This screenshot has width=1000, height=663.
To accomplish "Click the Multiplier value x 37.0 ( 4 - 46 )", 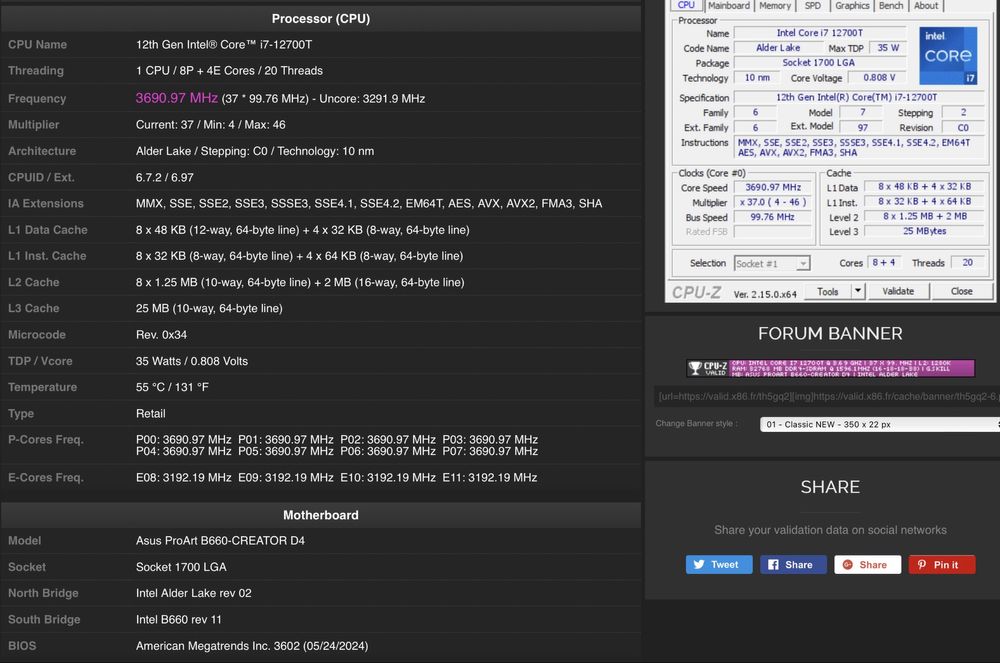I will click(x=773, y=202).
